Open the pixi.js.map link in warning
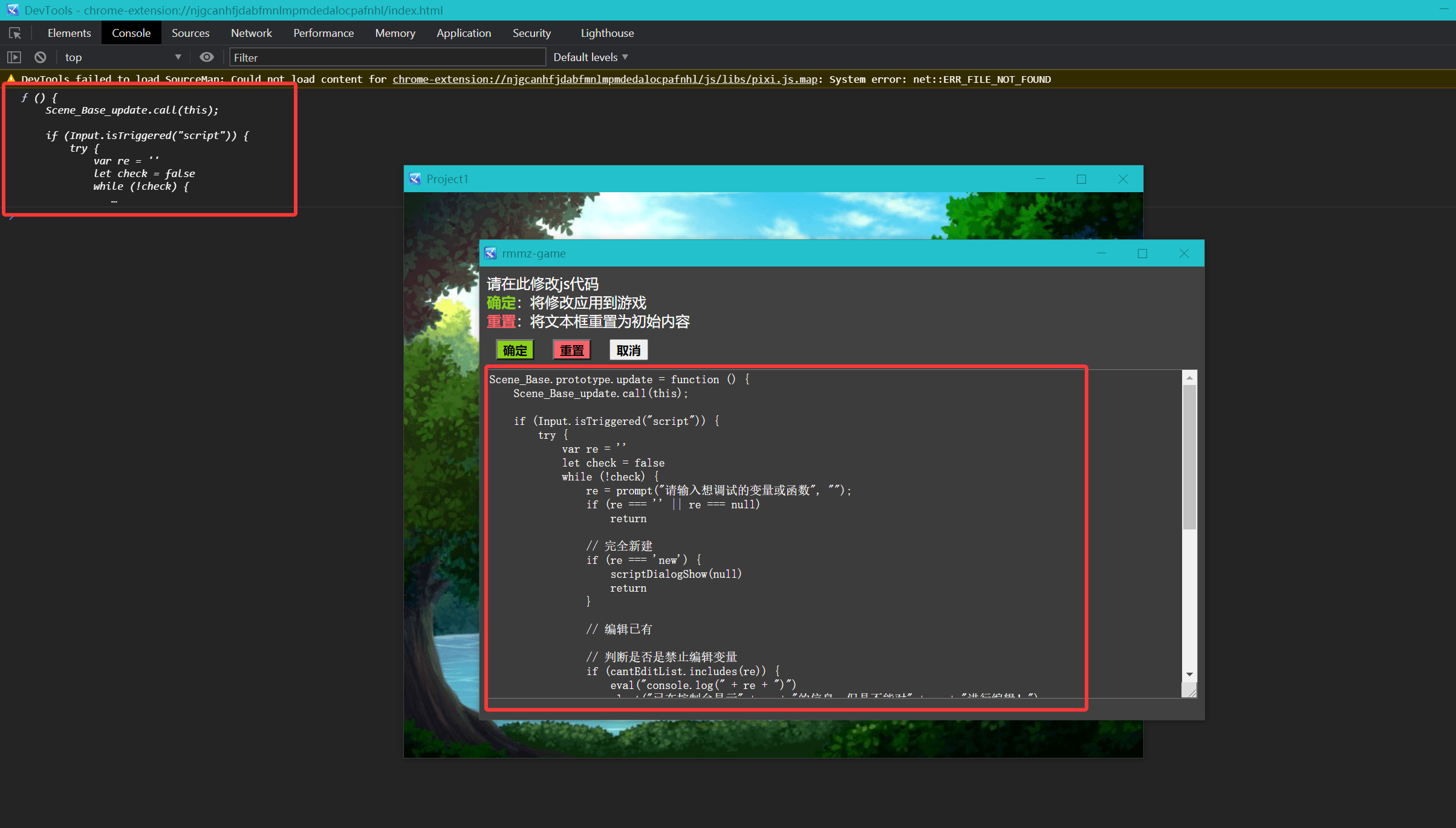 (605, 79)
